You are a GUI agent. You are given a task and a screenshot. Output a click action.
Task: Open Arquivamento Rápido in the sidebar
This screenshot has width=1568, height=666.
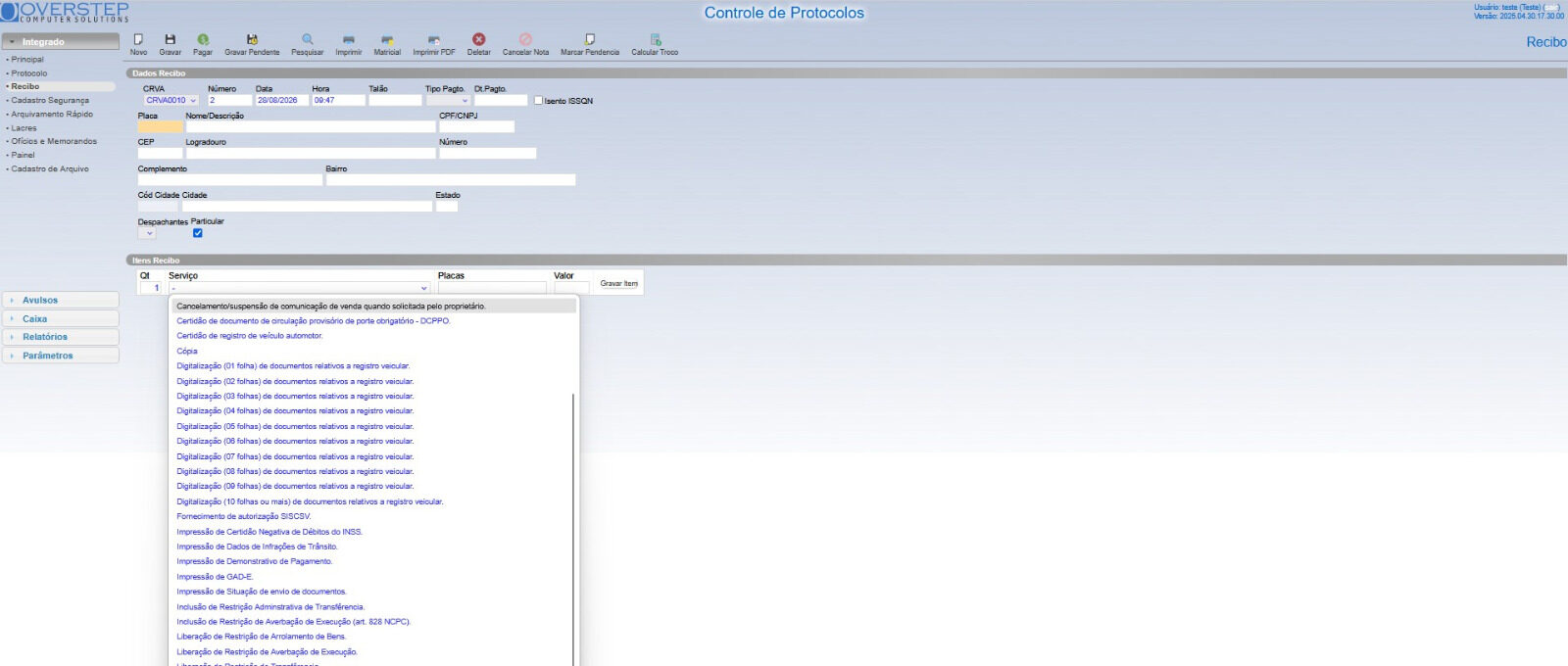click(x=52, y=114)
